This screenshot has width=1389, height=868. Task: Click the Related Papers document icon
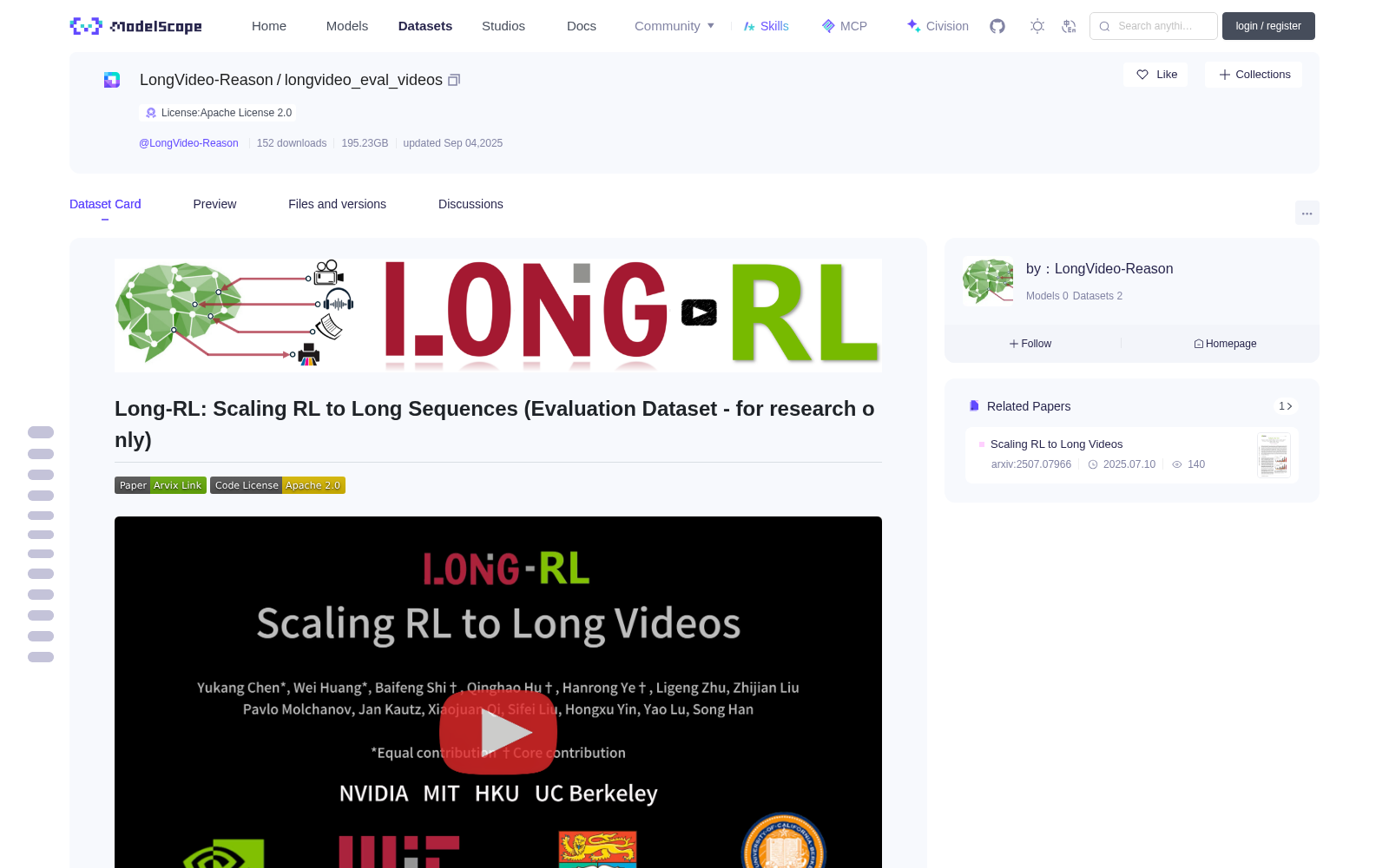coord(974,406)
